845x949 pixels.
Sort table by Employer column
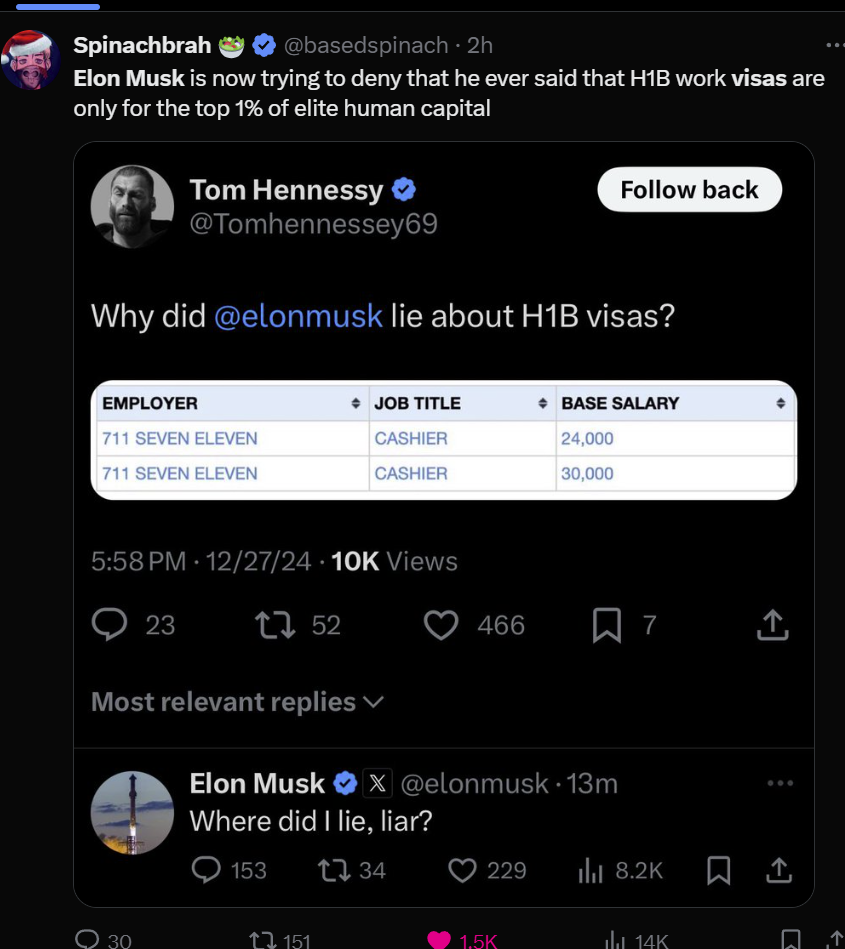coord(354,404)
